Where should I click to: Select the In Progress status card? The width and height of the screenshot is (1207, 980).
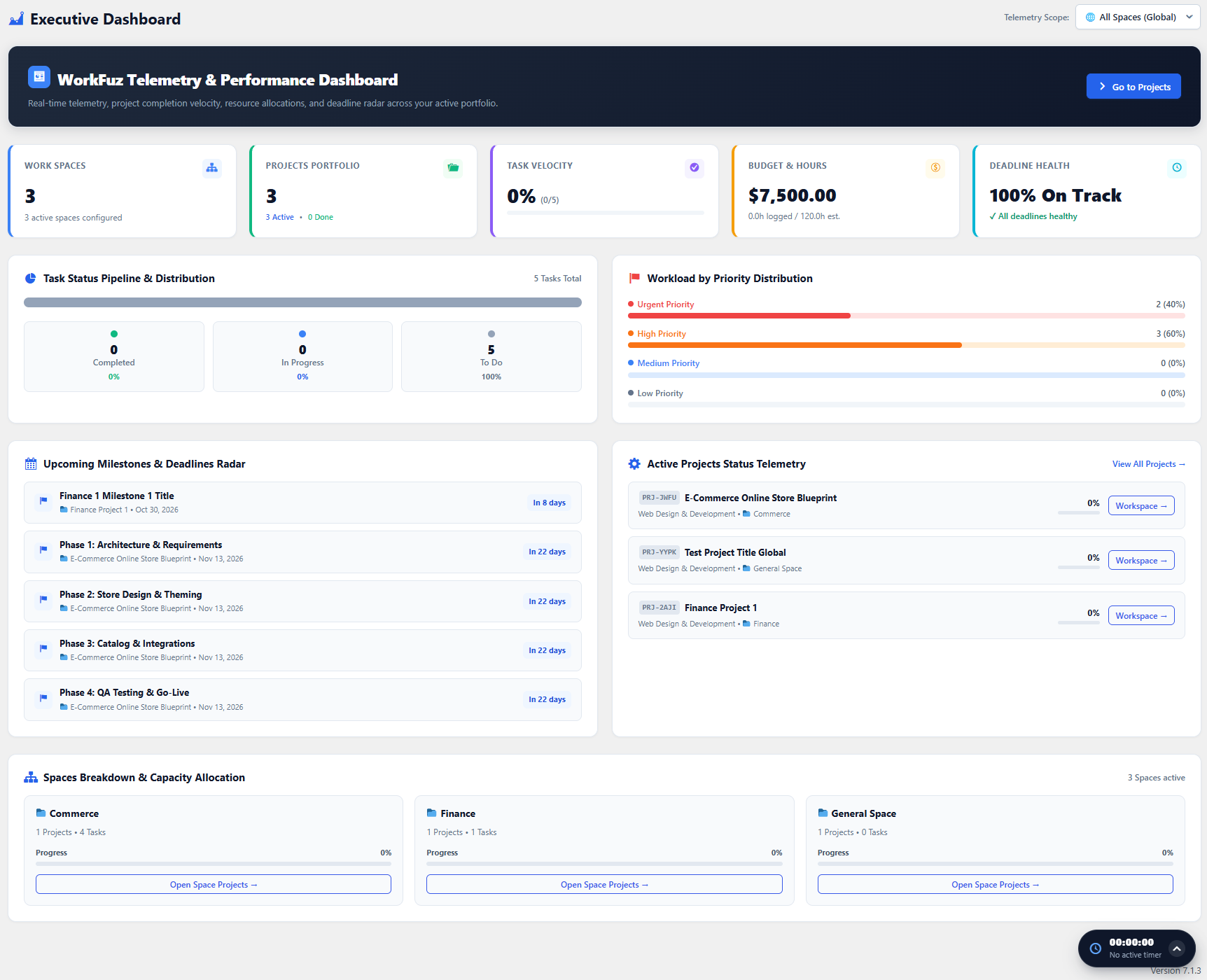tap(302, 356)
